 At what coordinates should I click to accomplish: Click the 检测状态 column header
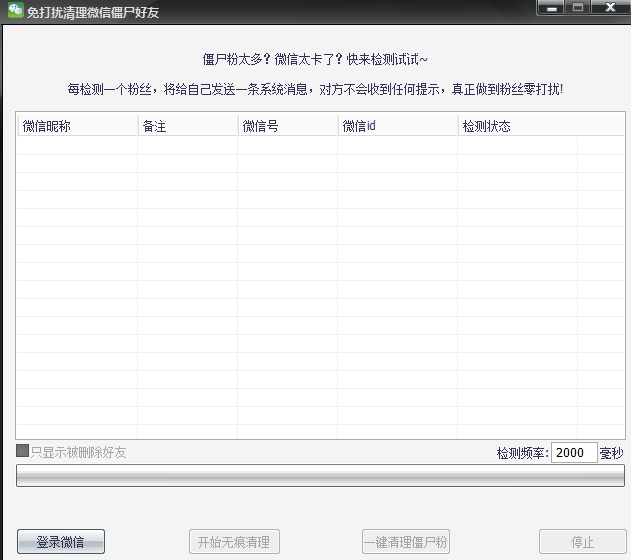click(541, 126)
